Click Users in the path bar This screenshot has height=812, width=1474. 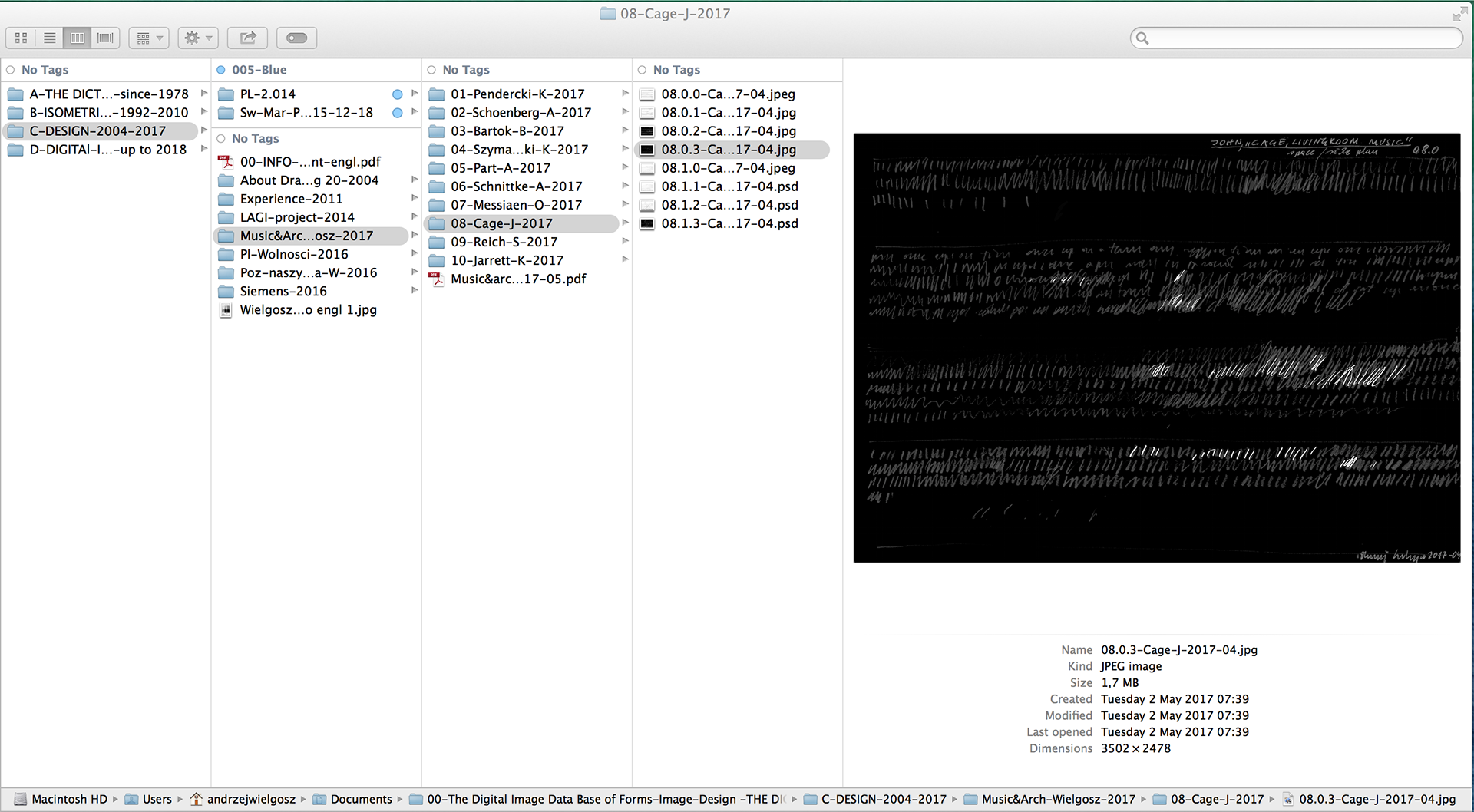[148, 799]
